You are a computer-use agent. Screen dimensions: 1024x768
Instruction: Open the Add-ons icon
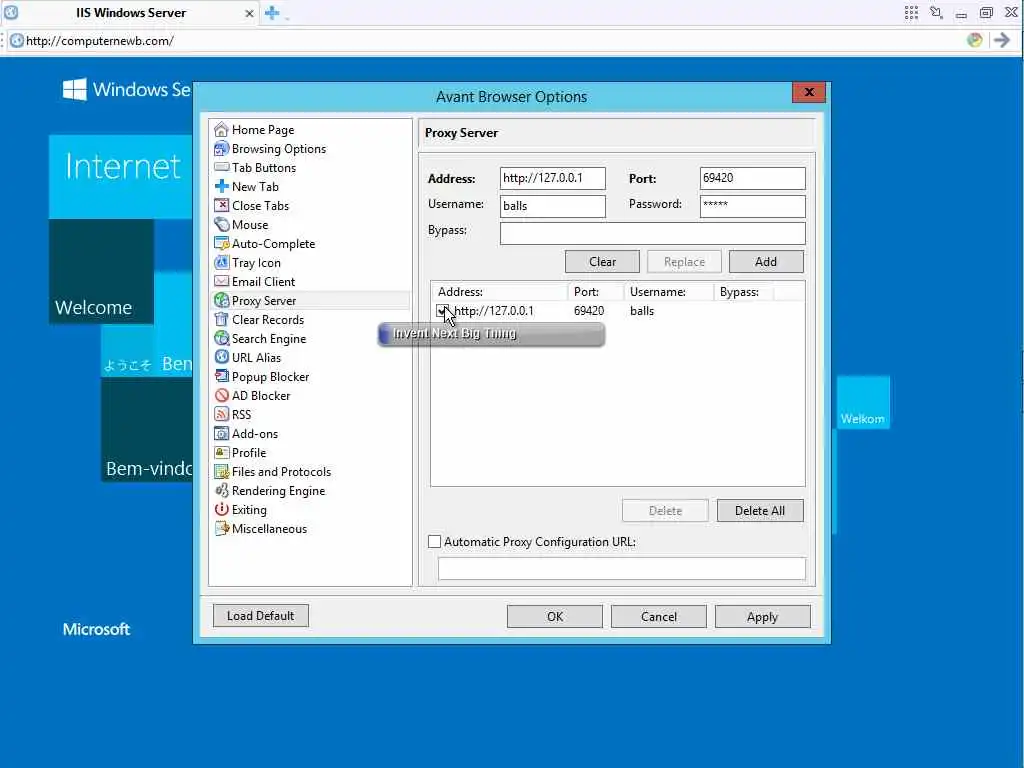[x=221, y=433]
